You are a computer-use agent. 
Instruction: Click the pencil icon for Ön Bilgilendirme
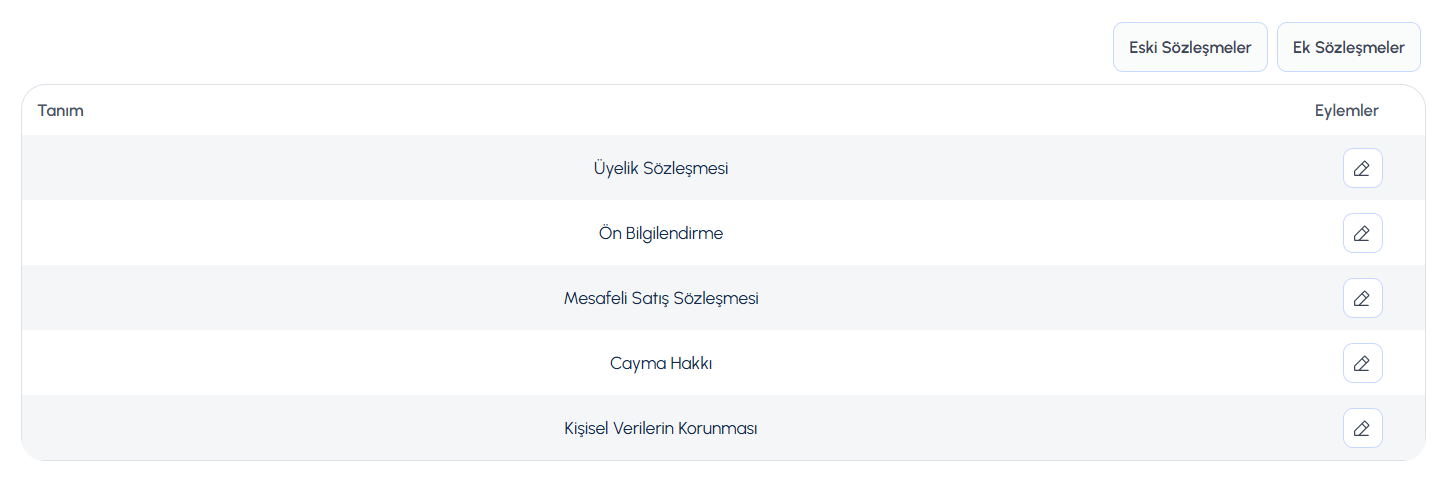coord(1362,233)
